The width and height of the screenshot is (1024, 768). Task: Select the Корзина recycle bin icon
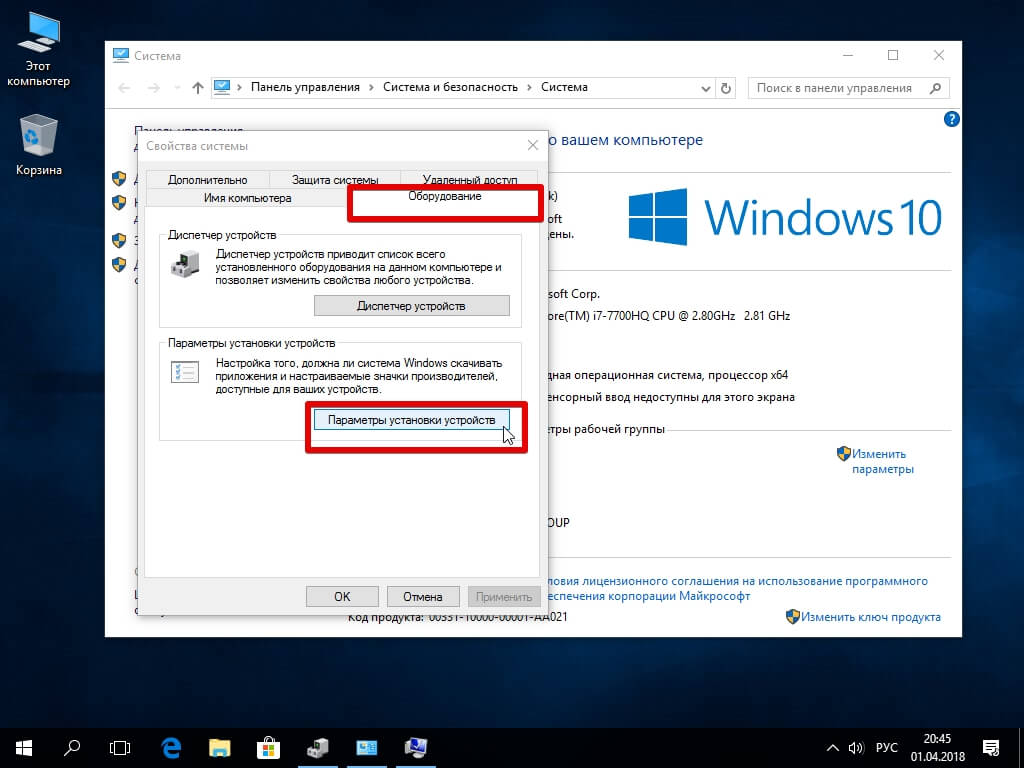(x=38, y=145)
